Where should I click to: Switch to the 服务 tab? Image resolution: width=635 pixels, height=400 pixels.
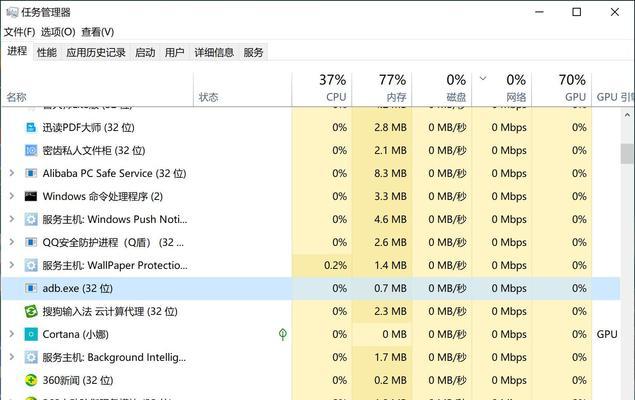(254, 52)
